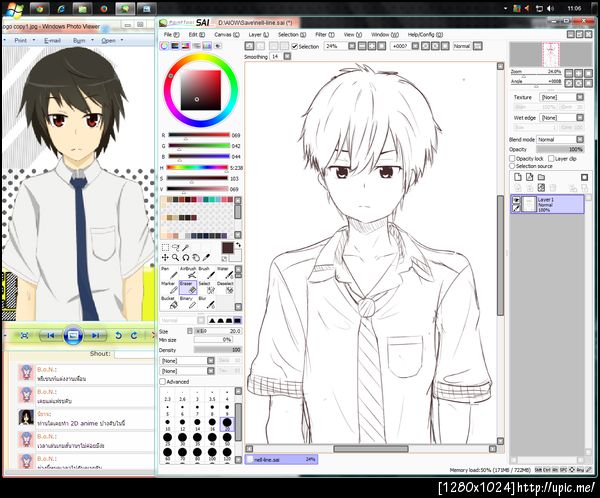Choose the Deselect pen tool

coord(225,288)
